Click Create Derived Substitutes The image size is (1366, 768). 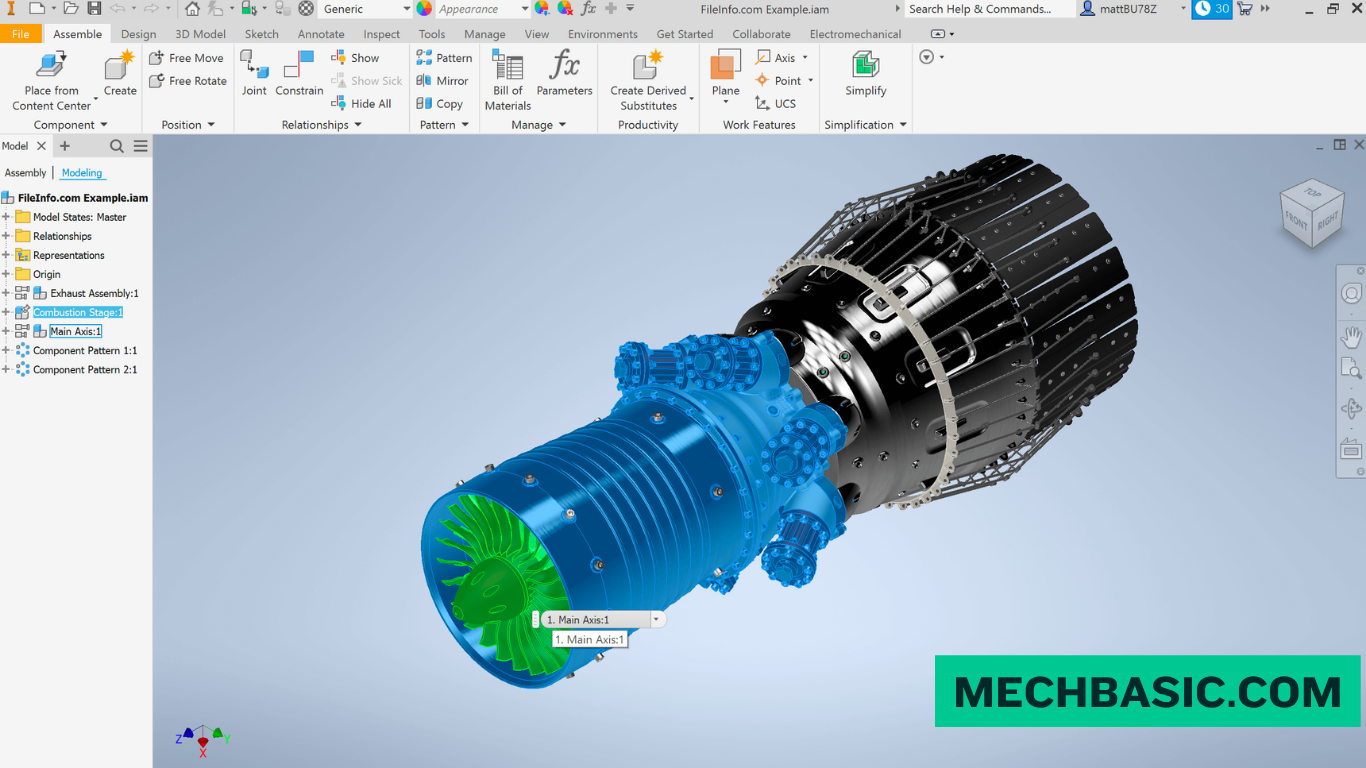click(649, 82)
